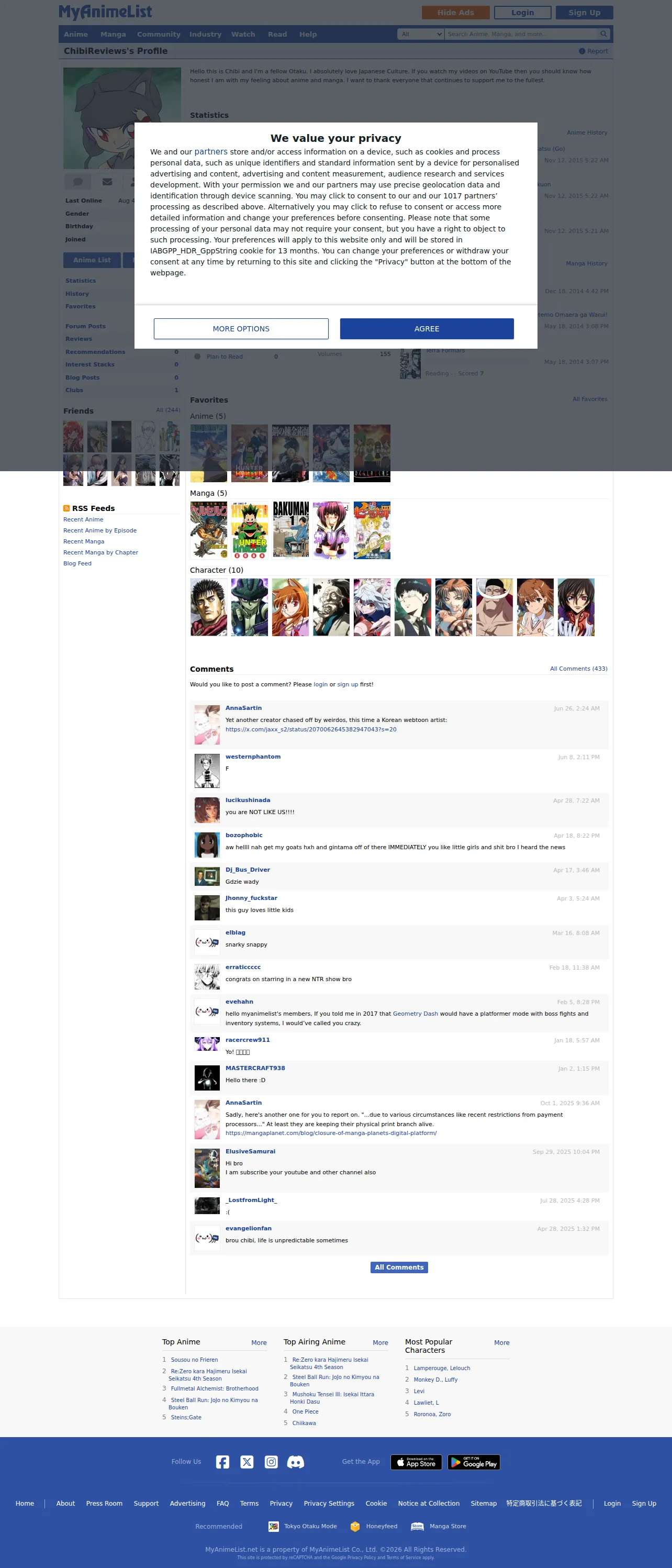Open lucikushinada's avatar in the comments
The height and width of the screenshot is (1568, 672).
(x=207, y=809)
